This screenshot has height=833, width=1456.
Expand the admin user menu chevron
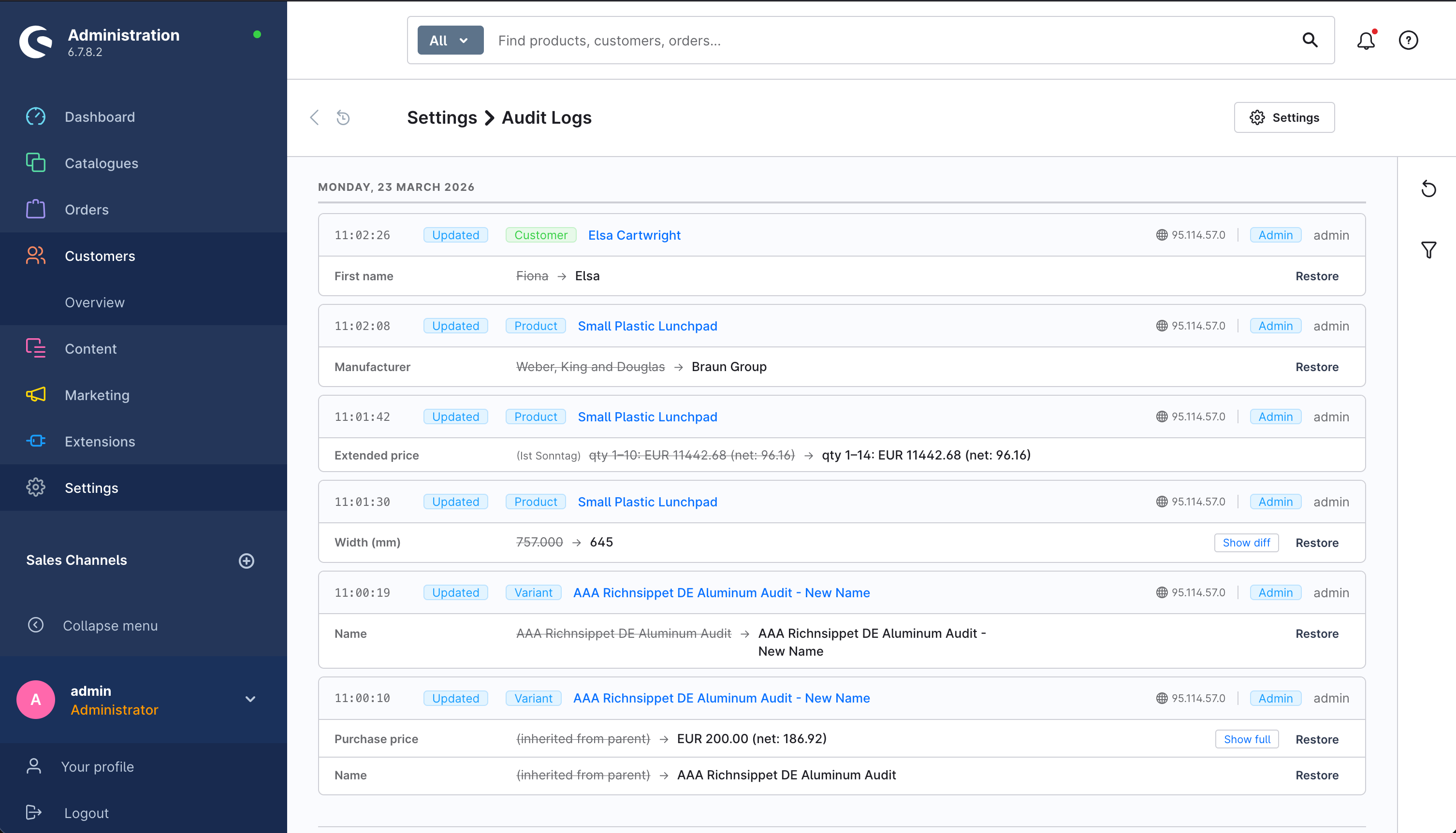coord(250,699)
